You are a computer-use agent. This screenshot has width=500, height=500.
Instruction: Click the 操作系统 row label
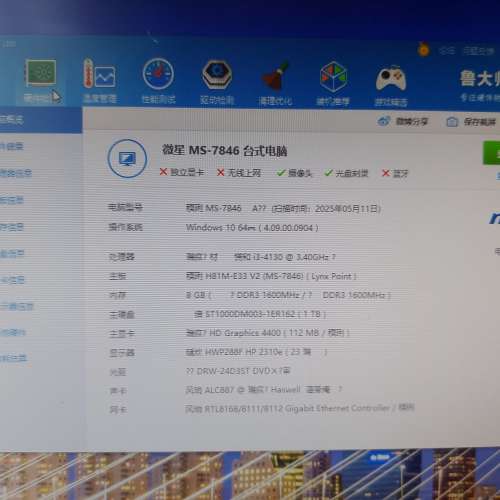pos(125,227)
